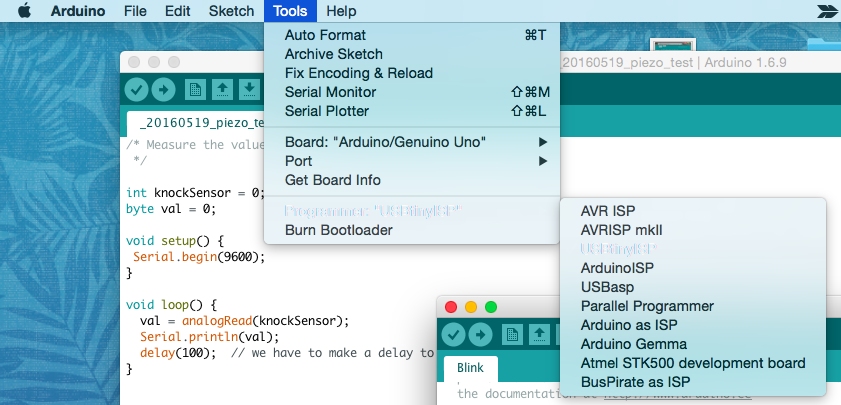Choose Burn Bootloader
841x405 pixels.
tap(411, 230)
